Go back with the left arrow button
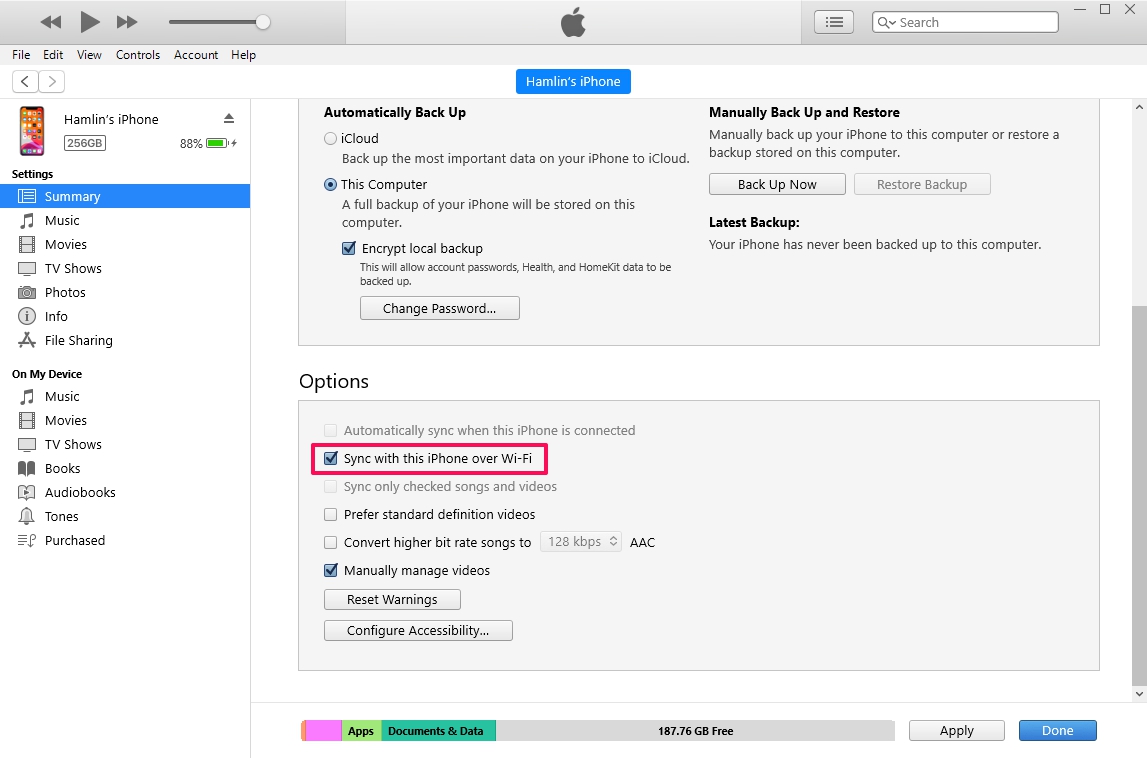This screenshot has width=1147, height=758. point(25,82)
